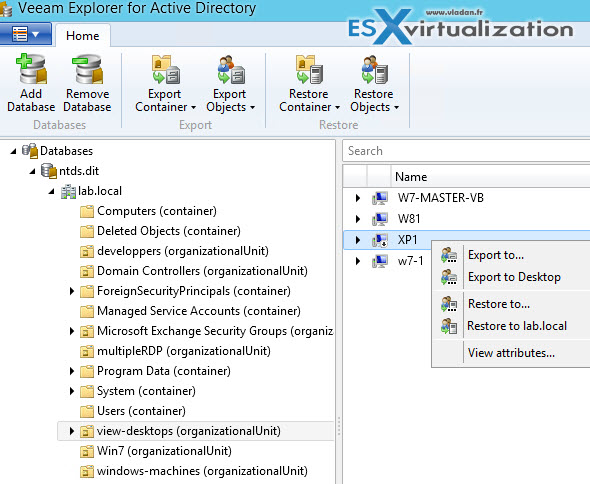Viewport: 590px width, 484px height.
Task: Click the Restore Container icon
Action: click(309, 69)
